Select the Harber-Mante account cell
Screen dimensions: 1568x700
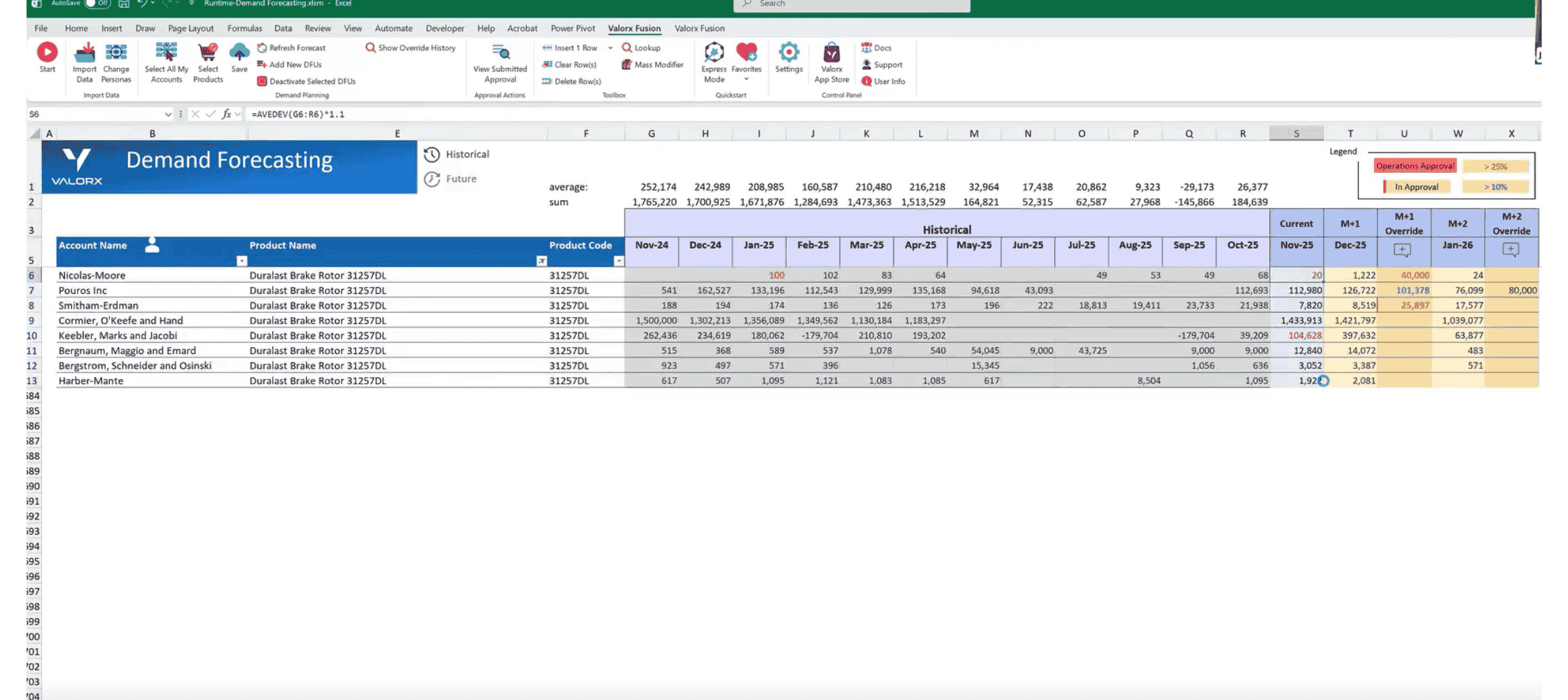(152, 381)
